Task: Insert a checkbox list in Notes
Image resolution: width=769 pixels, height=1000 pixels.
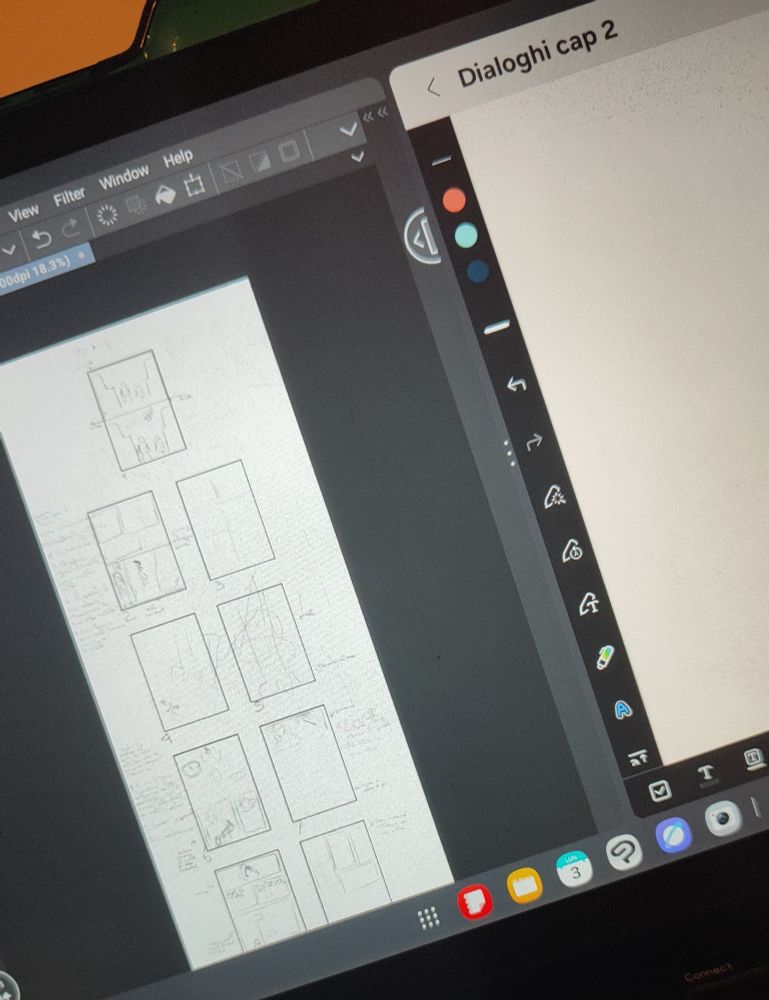Action: pyautogui.click(x=660, y=791)
